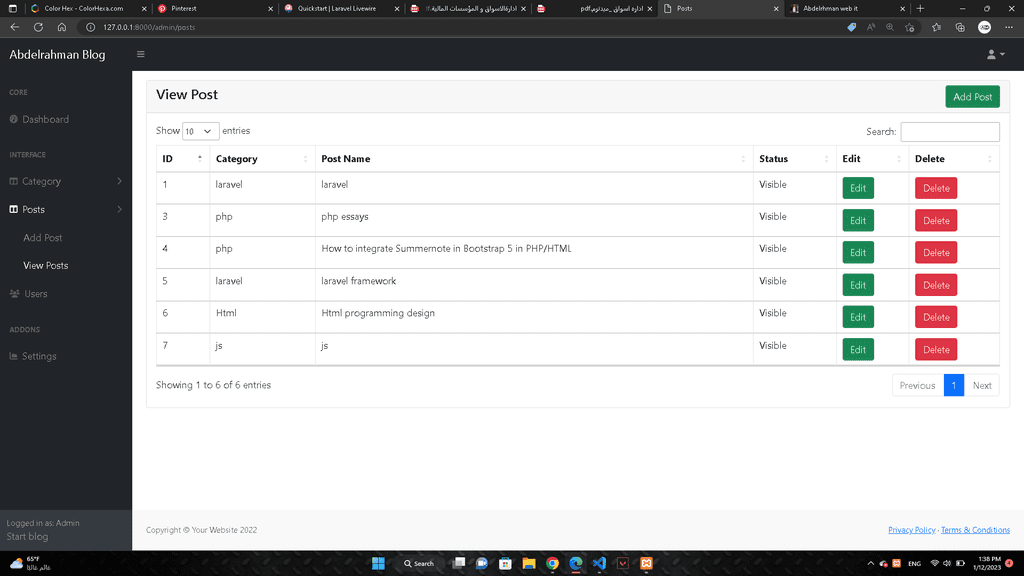The width and height of the screenshot is (1024, 576).
Task: Select View Posts in the sidebar submenu
Action: (46, 266)
